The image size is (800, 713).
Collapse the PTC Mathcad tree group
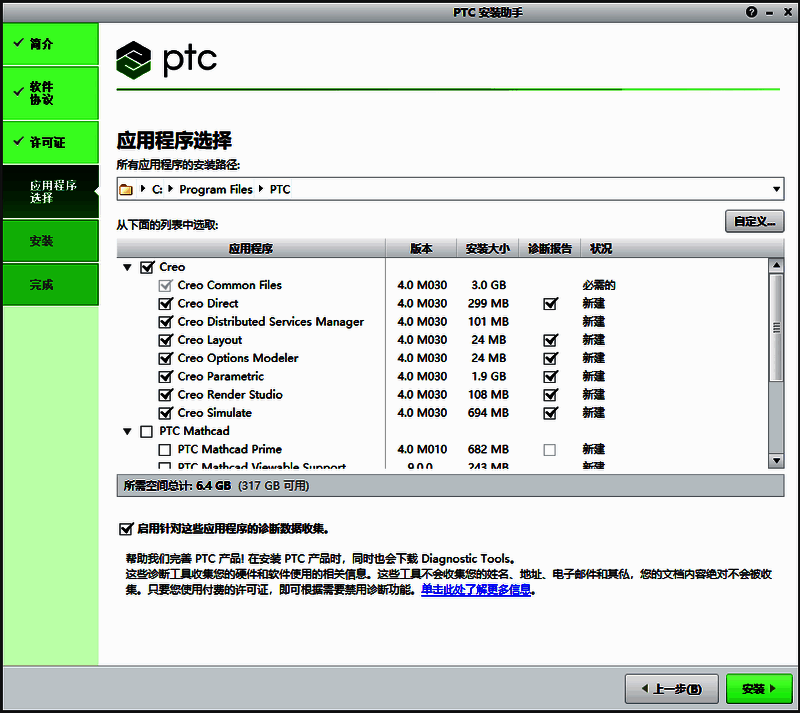tap(128, 432)
